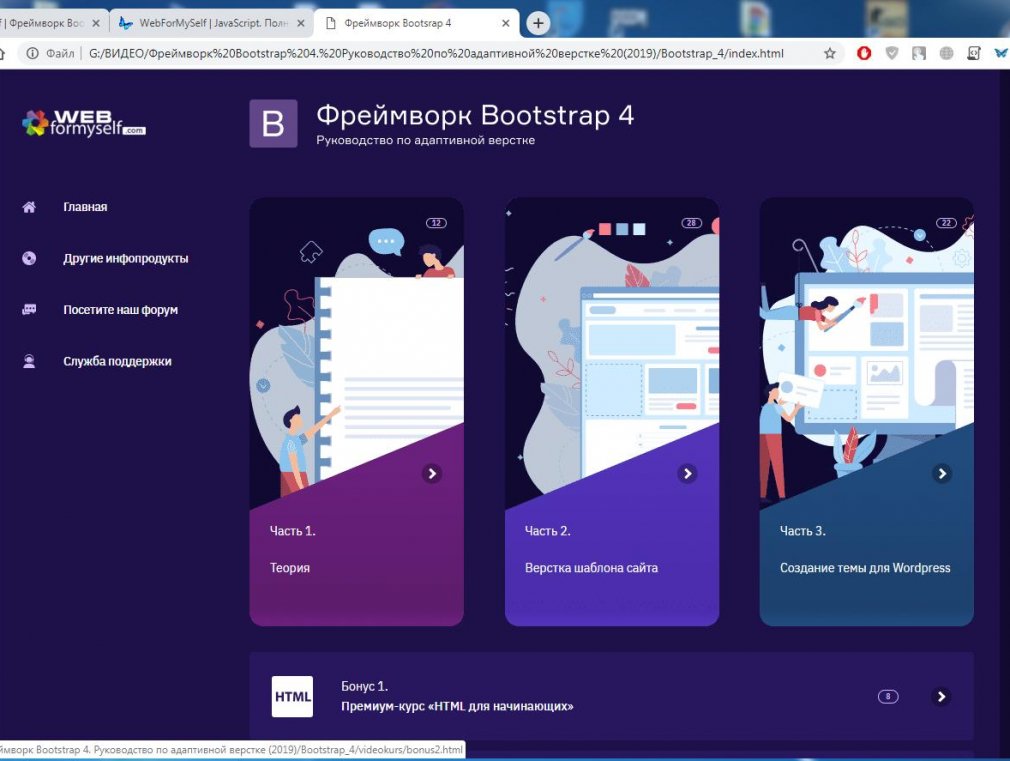Bookmark this page with star icon
The image size is (1010, 761).
(x=830, y=53)
